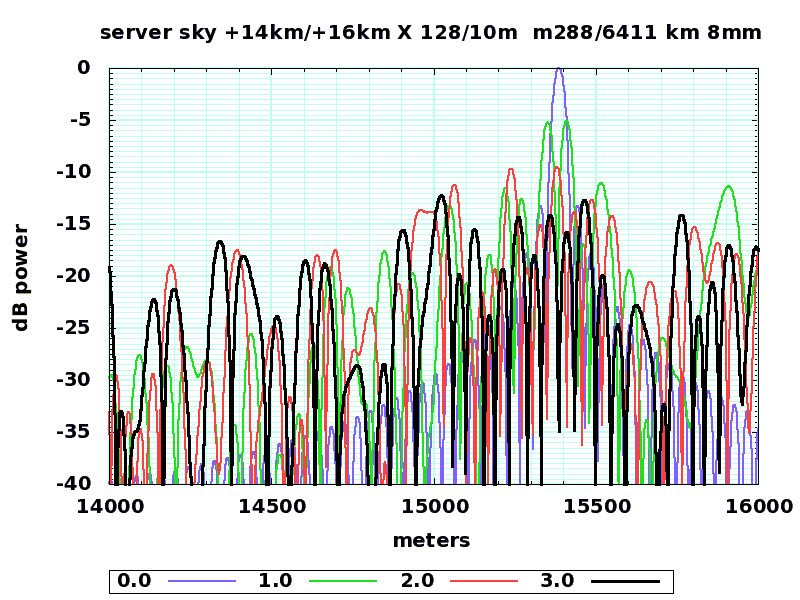Select the 0.0 legend label
This screenshot has width=800, height=600.
click(x=134, y=581)
